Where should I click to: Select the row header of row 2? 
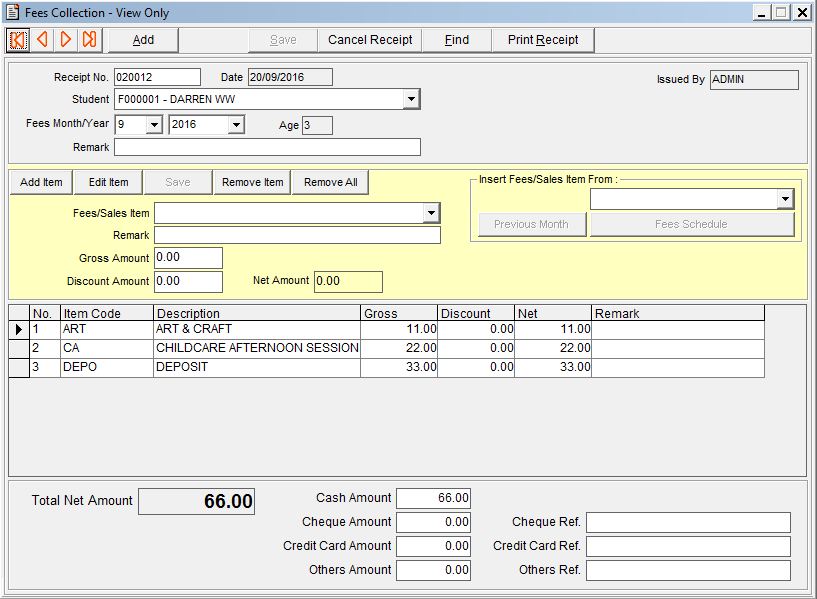point(19,348)
